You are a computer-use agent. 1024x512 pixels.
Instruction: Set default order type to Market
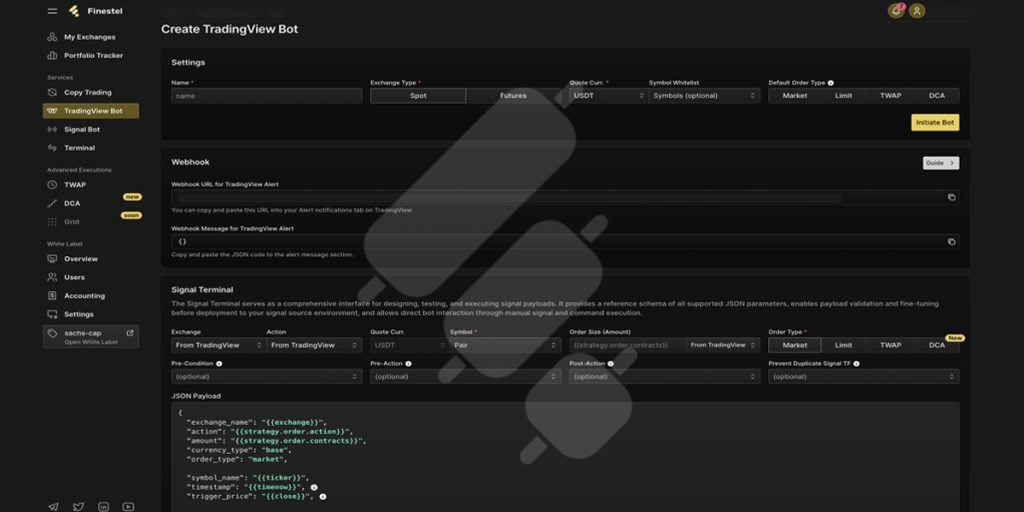coord(795,95)
